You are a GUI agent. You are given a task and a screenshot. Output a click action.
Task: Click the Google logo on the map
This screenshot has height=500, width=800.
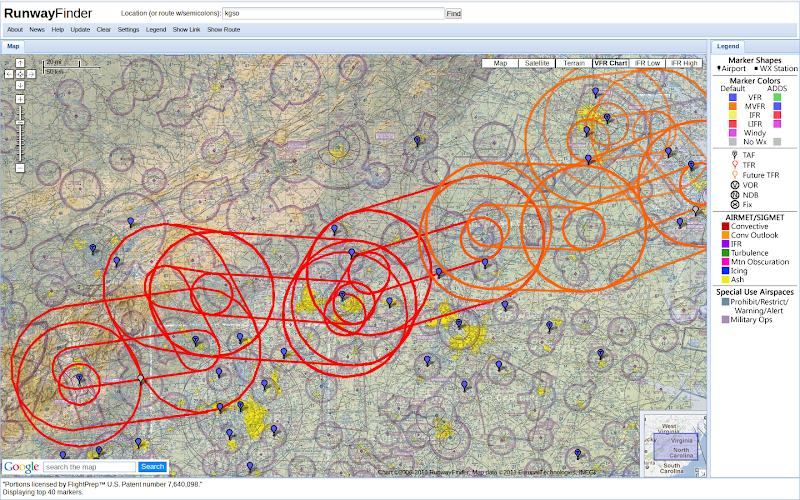click(21, 467)
